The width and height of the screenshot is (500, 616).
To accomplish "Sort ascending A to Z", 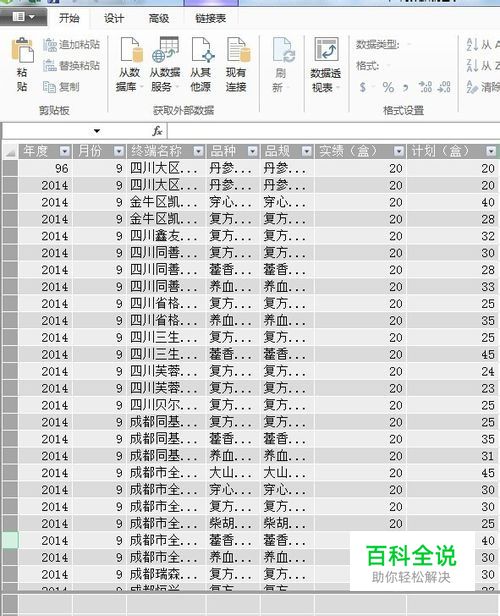I will coord(483,45).
